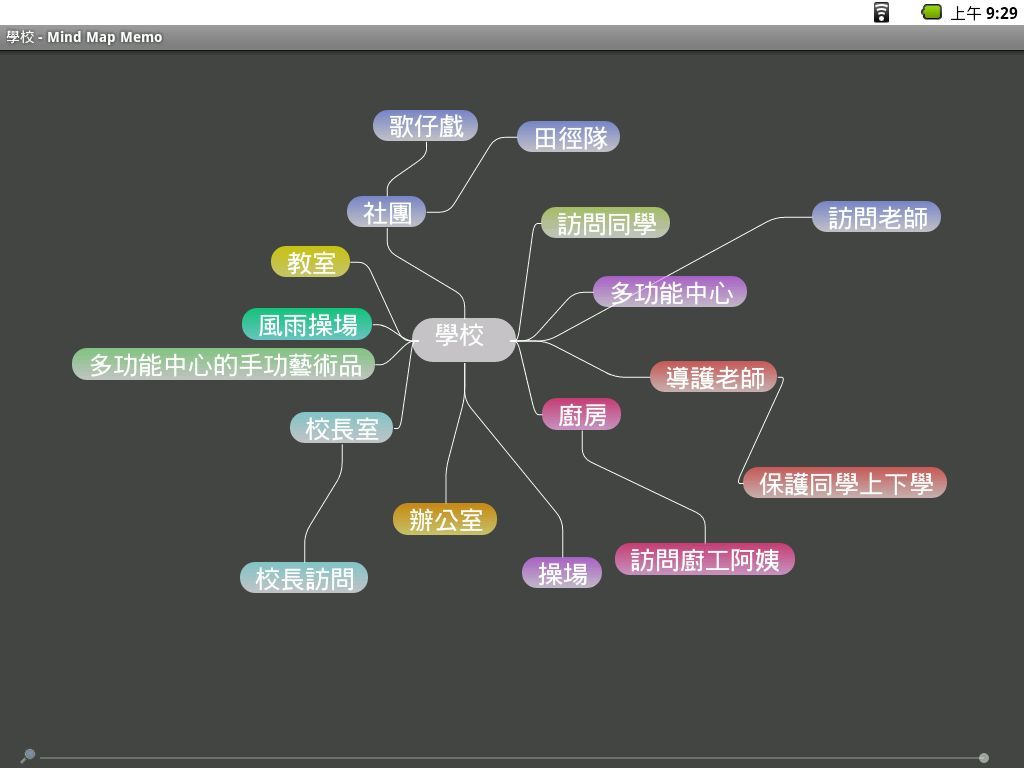The width and height of the screenshot is (1024, 768).
Task: Click the storage device icon in status bar
Action: pos(881,12)
